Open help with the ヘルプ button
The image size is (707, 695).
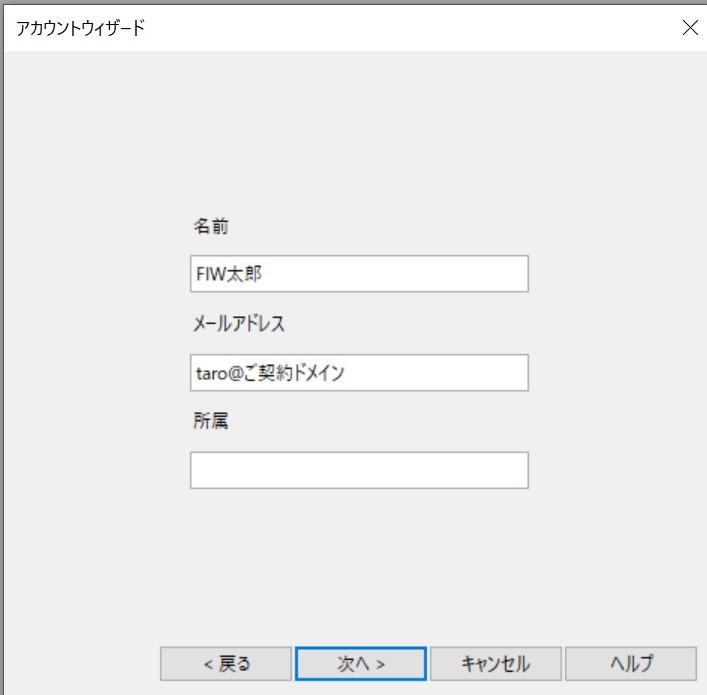pyautogui.click(x=631, y=663)
